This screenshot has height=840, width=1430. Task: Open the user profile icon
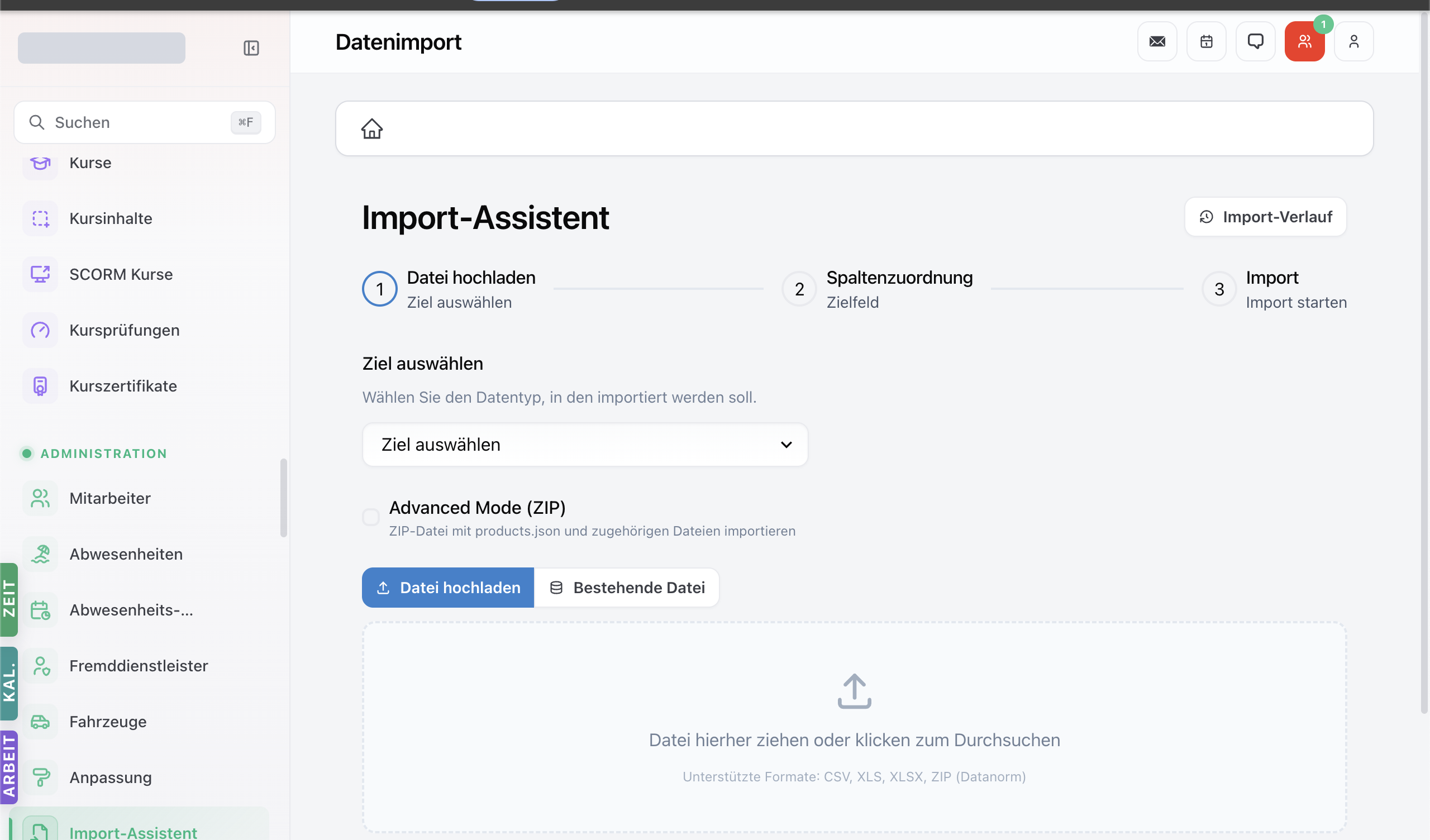tap(1353, 41)
